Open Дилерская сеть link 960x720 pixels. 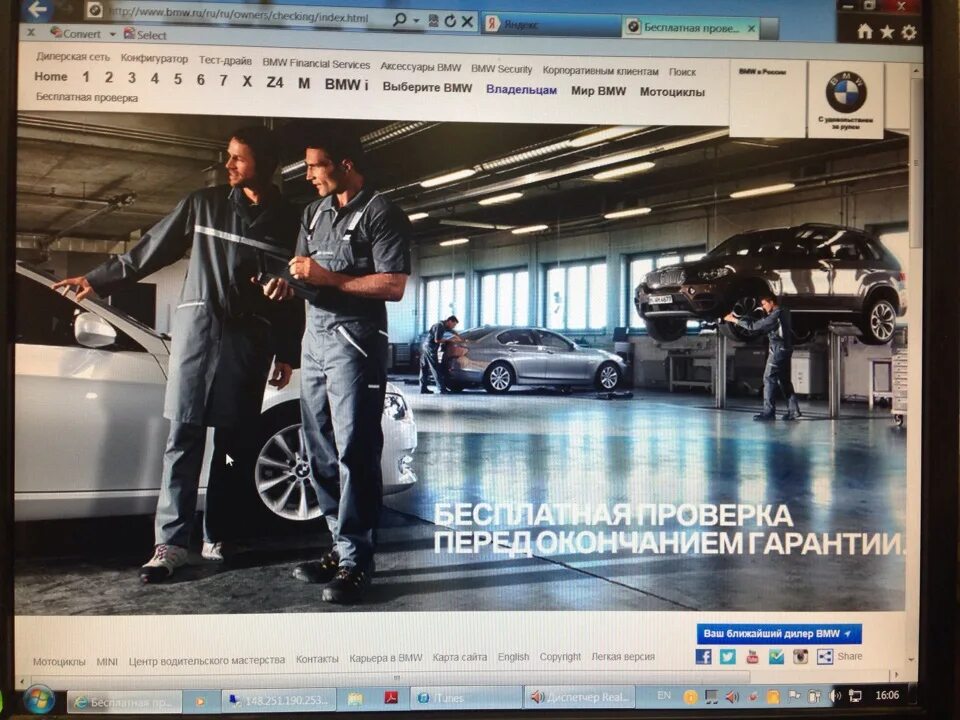[x=73, y=56]
